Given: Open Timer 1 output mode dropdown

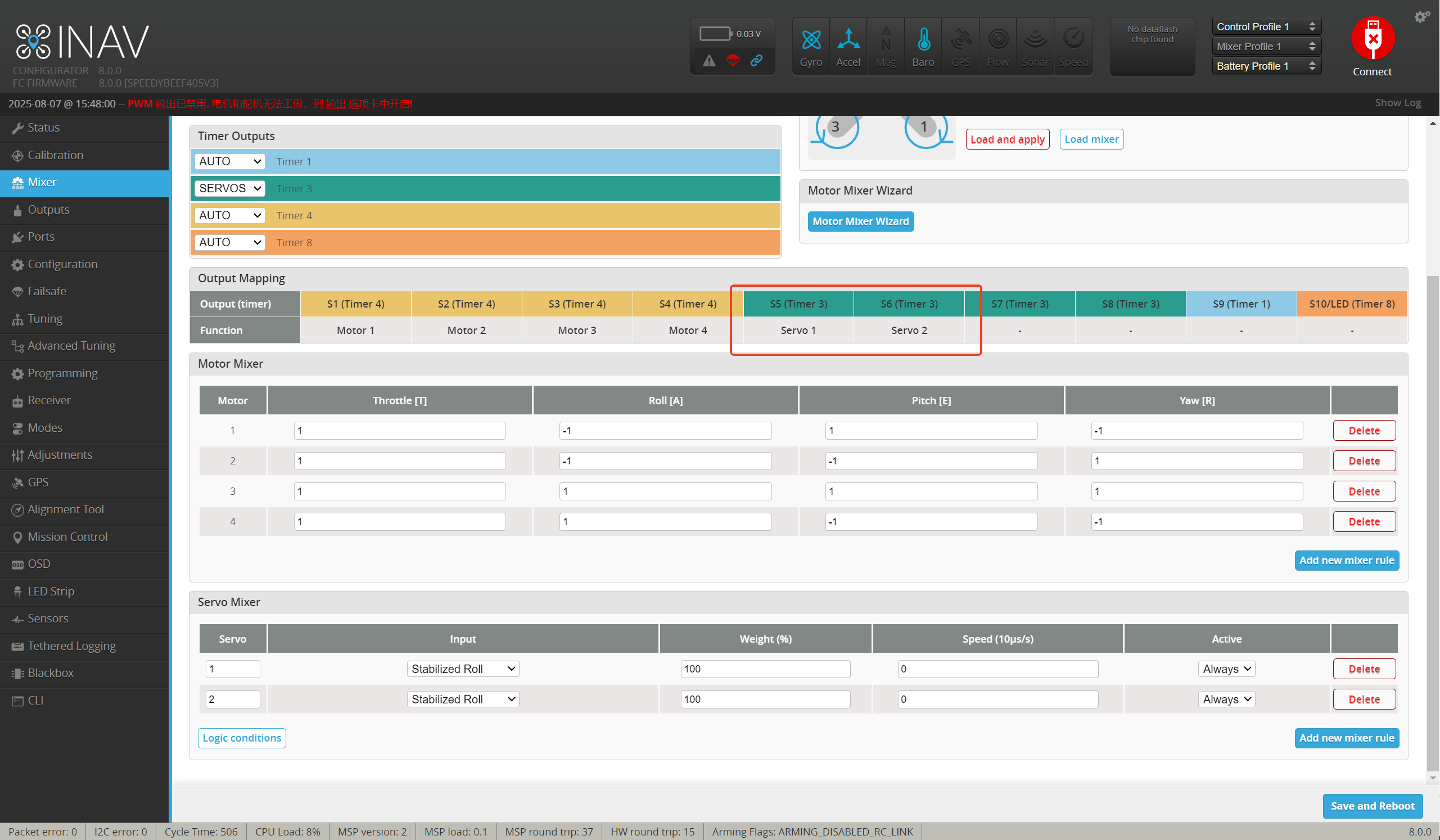Looking at the screenshot, I should click(x=230, y=161).
